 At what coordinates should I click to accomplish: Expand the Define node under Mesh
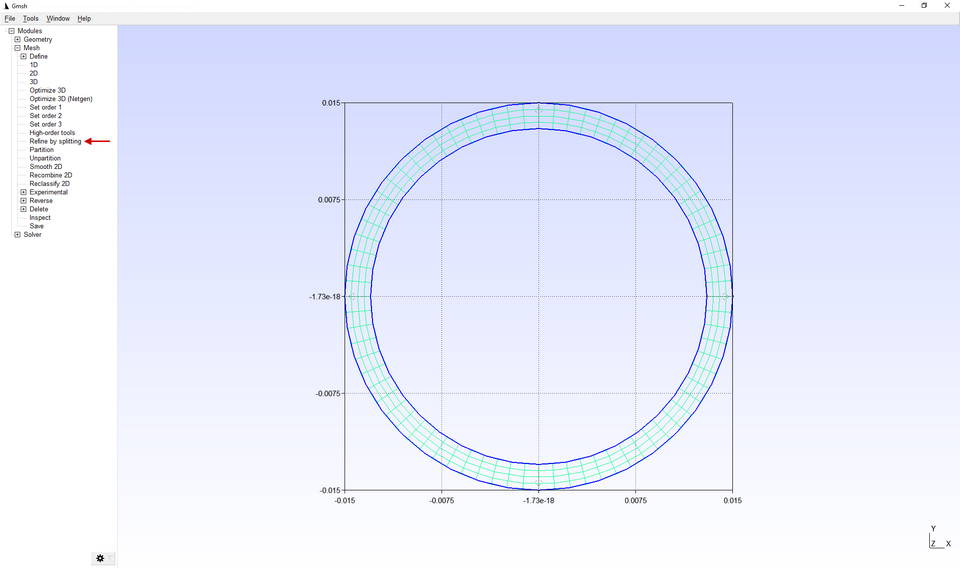point(23,56)
